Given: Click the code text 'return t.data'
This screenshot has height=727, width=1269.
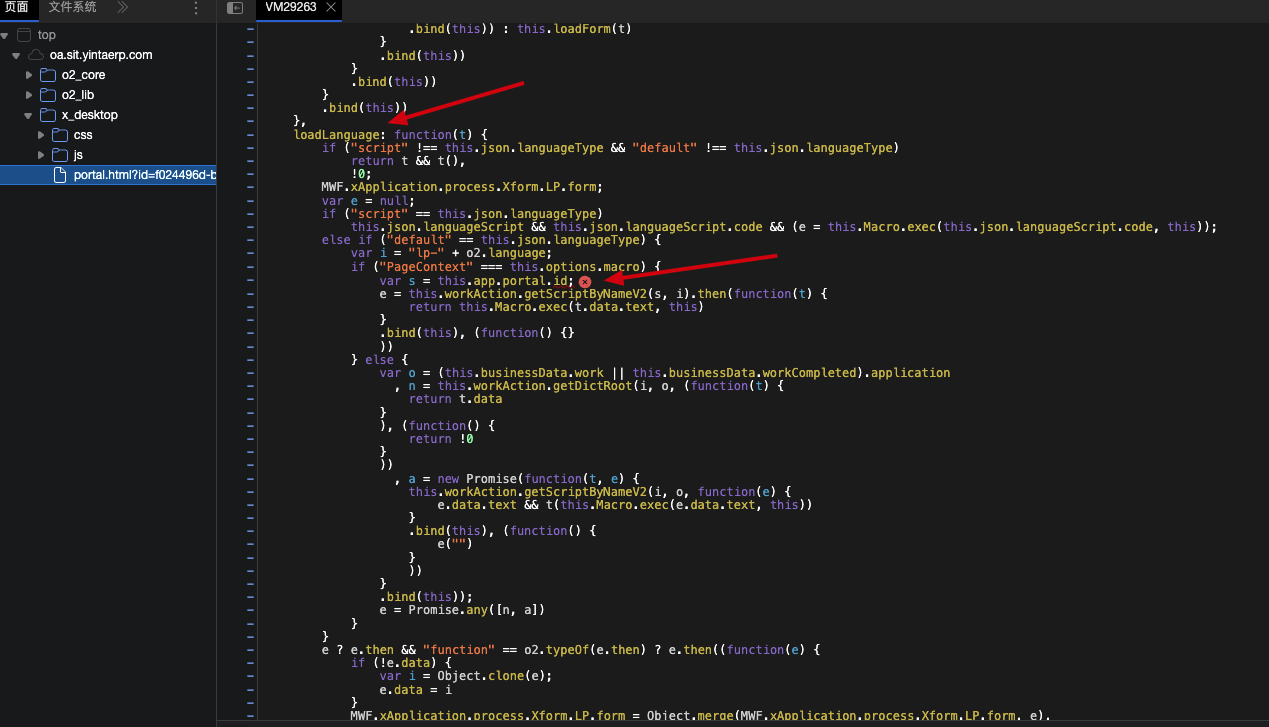Looking at the screenshot, I should (455, 398).
